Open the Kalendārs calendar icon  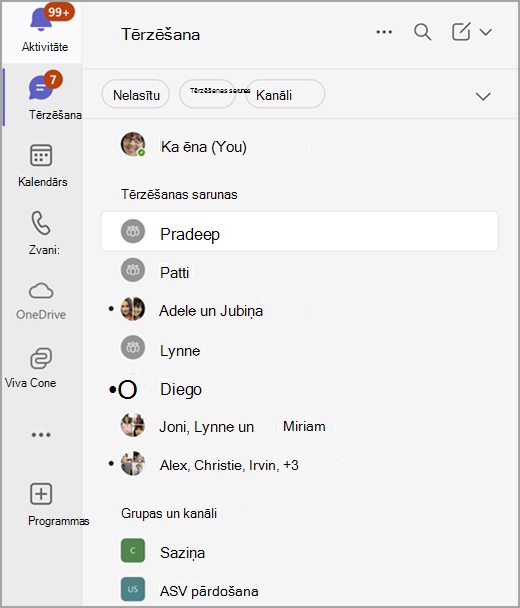[x=41, y=155]
